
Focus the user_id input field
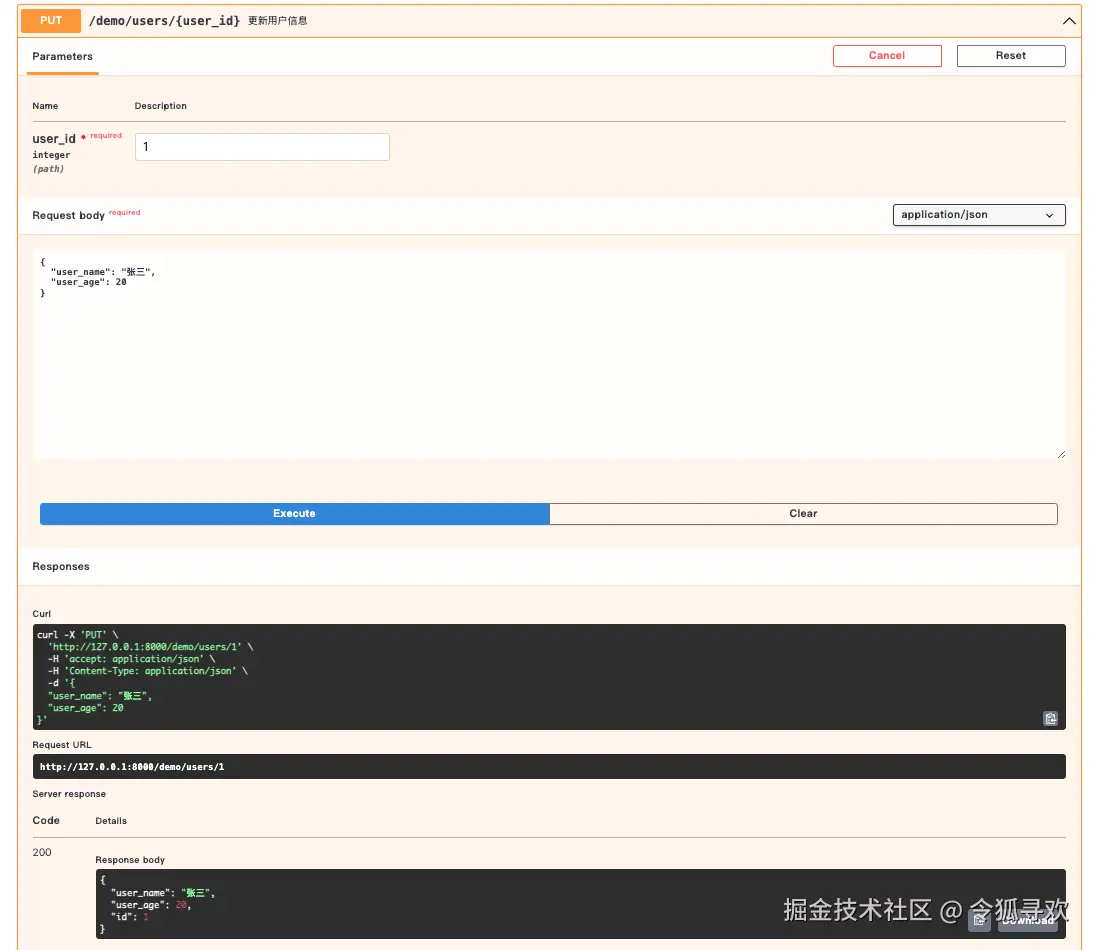(x=262, y=147)
